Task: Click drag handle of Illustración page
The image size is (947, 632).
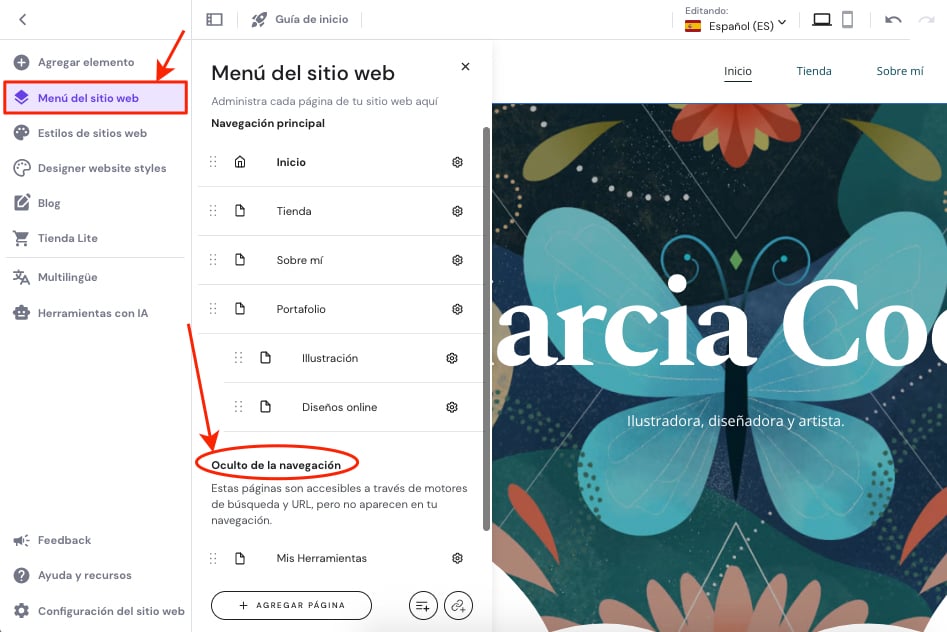Action: point(239,358)
